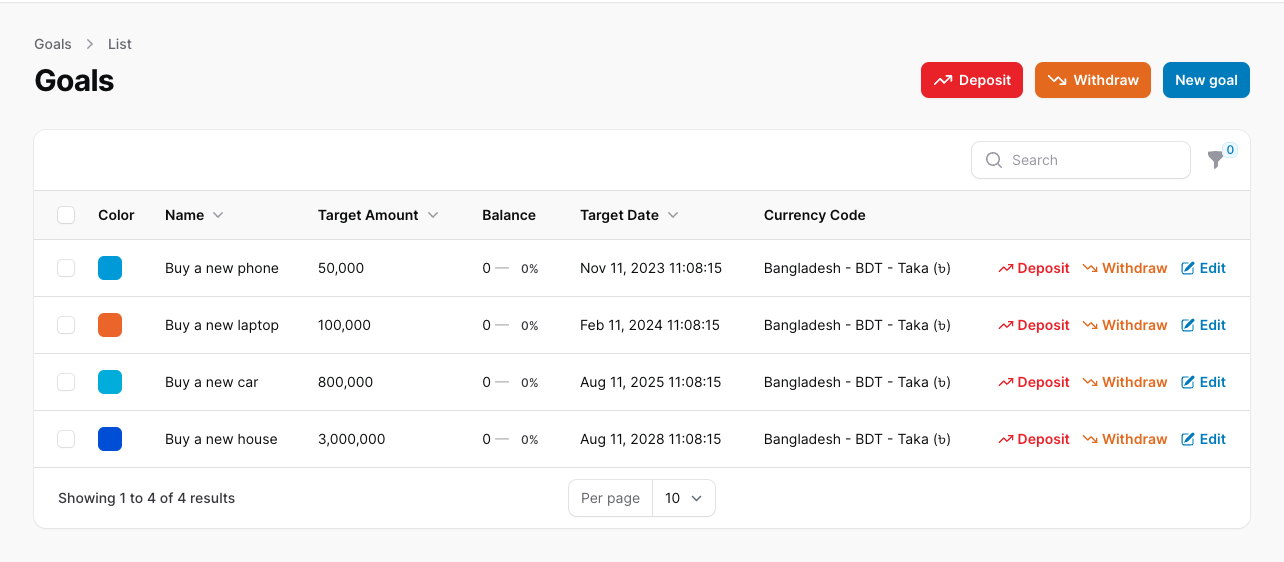Click the Goals page heading
The height and width of the screenshot is (562, 1284).
(74, 80)
